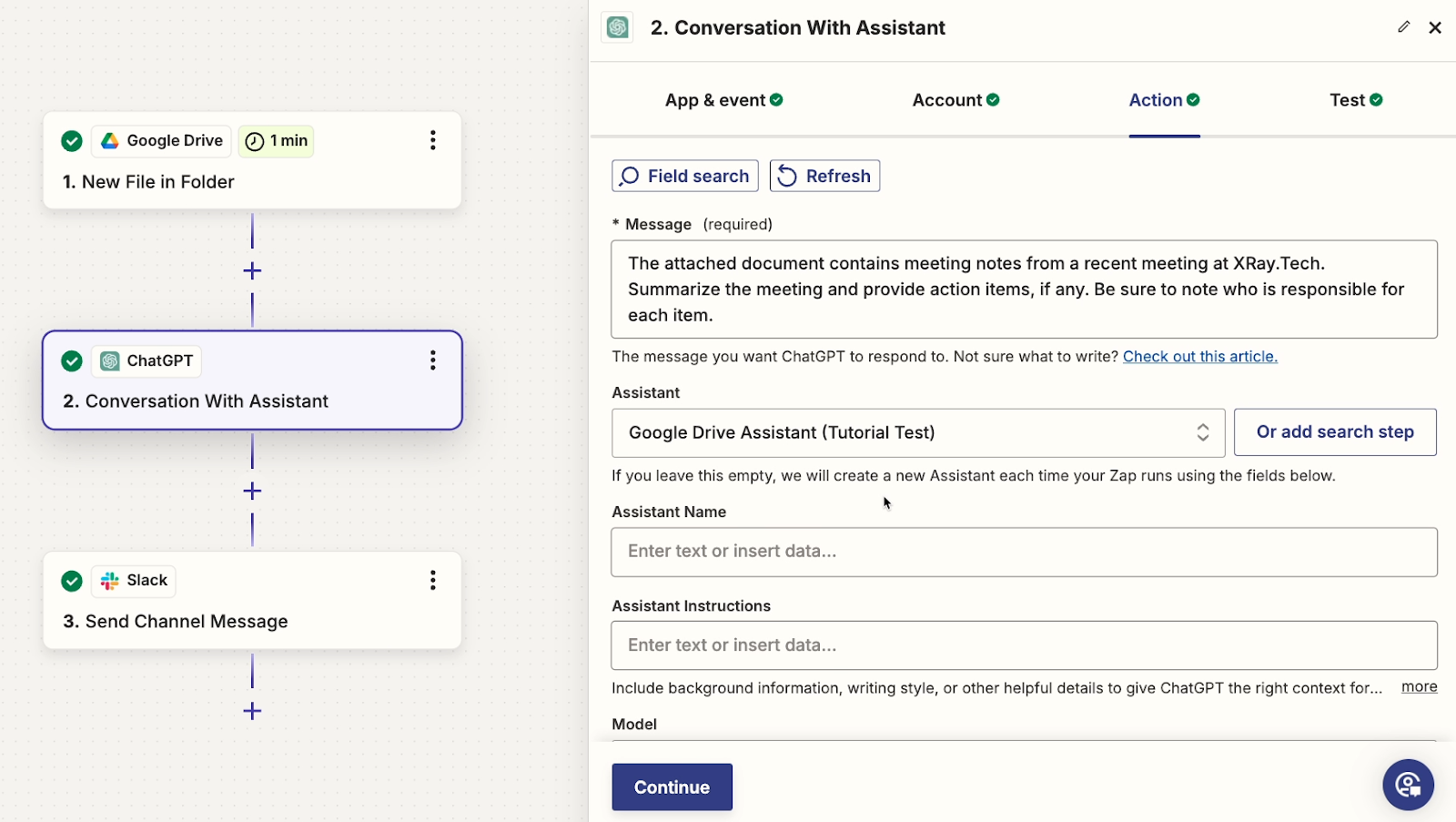The image size is (1456, 822).
Task: Click the Assistant Name input field
Action: pos(1024,552)
